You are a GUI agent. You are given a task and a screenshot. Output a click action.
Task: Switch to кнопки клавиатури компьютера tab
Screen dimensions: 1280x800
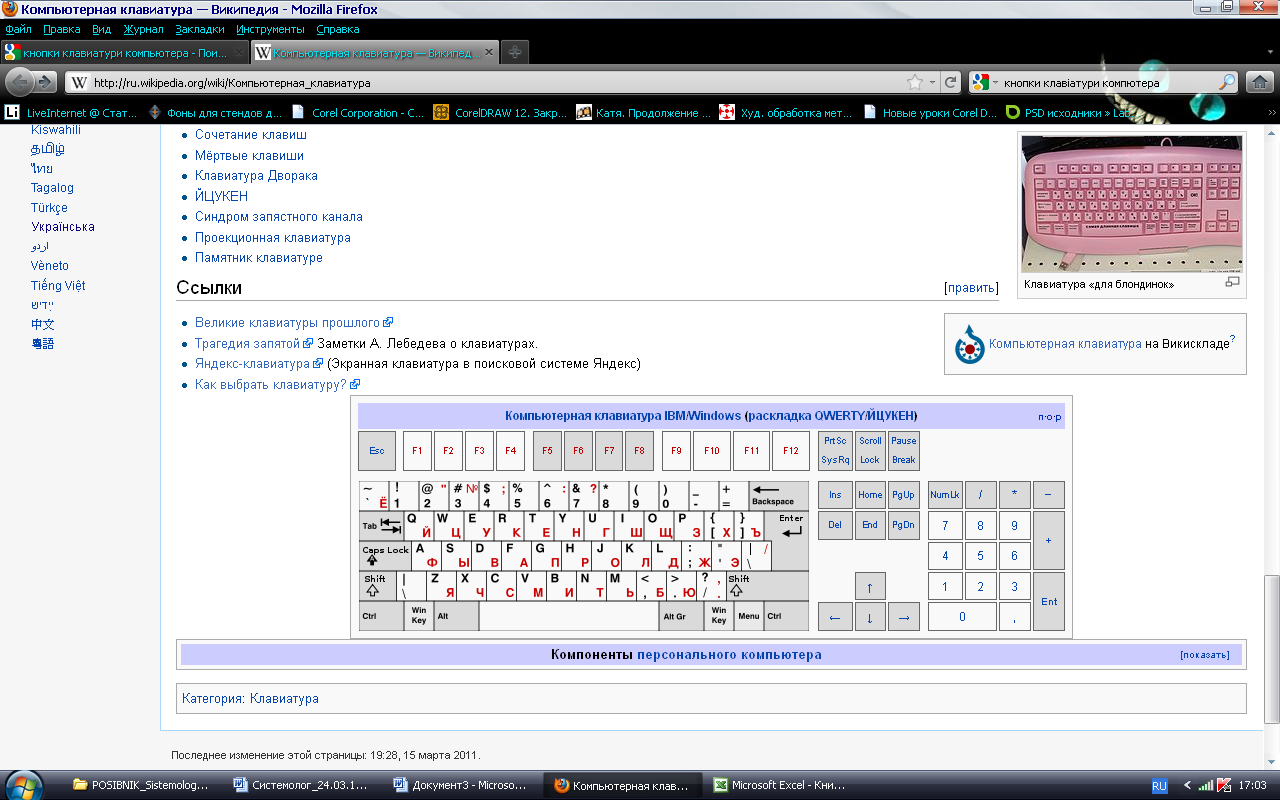click(125, 52)
